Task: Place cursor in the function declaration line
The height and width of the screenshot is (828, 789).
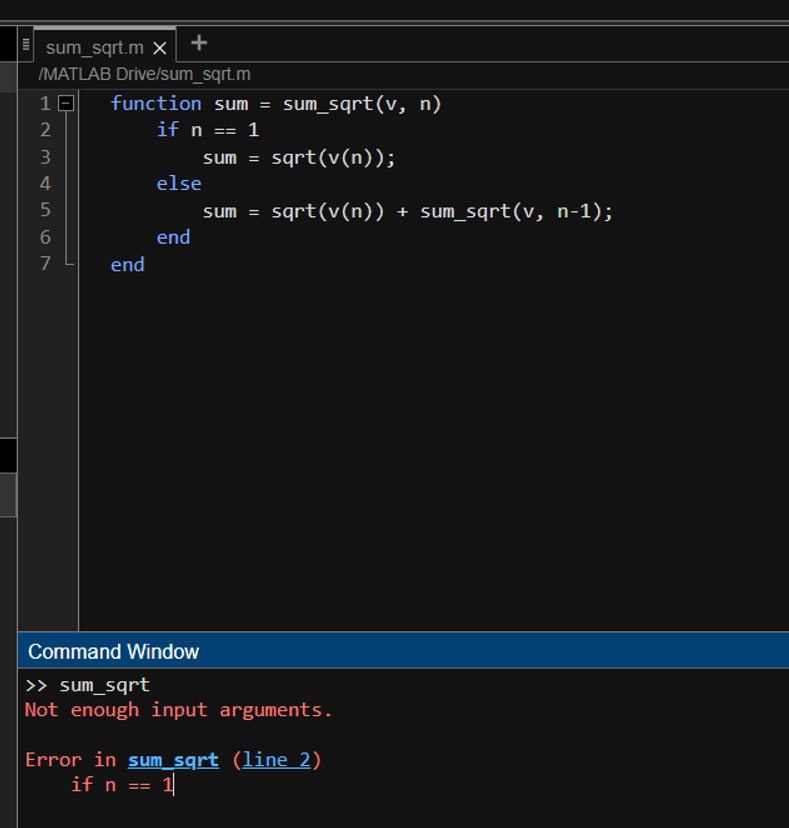Action: [276, 104]
